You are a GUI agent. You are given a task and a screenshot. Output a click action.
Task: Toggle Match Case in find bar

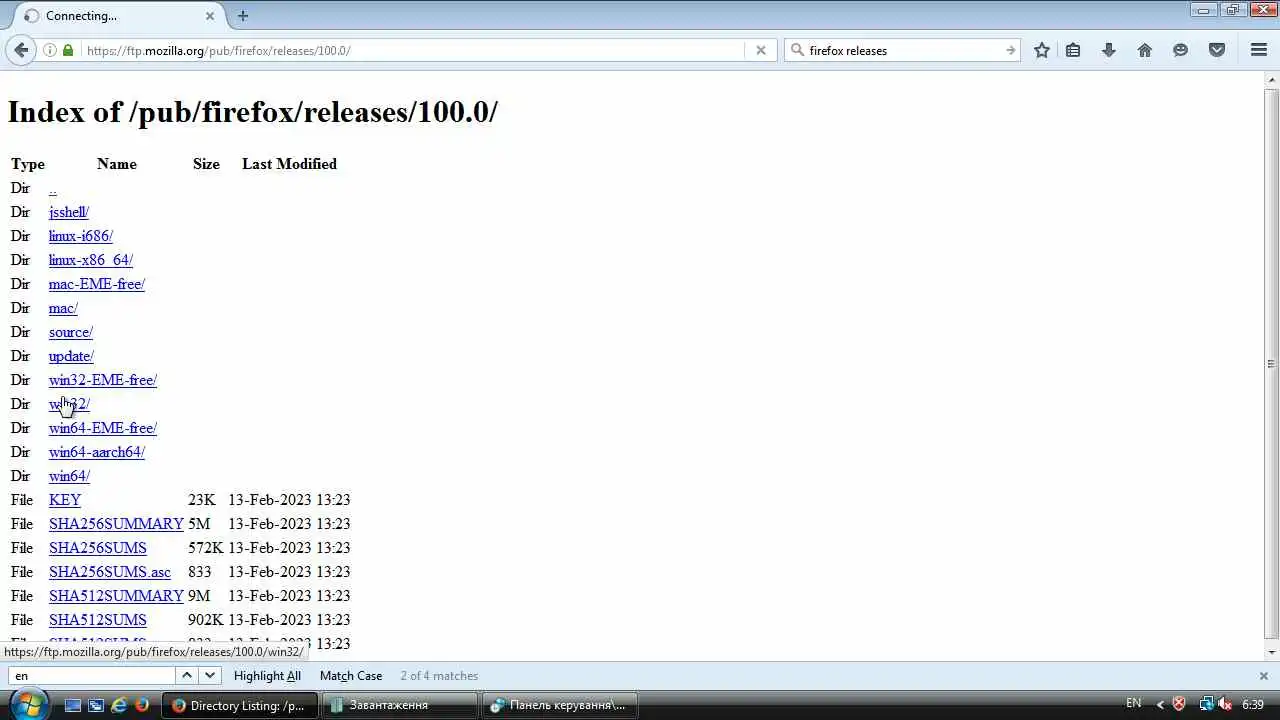tap(351, 676)
